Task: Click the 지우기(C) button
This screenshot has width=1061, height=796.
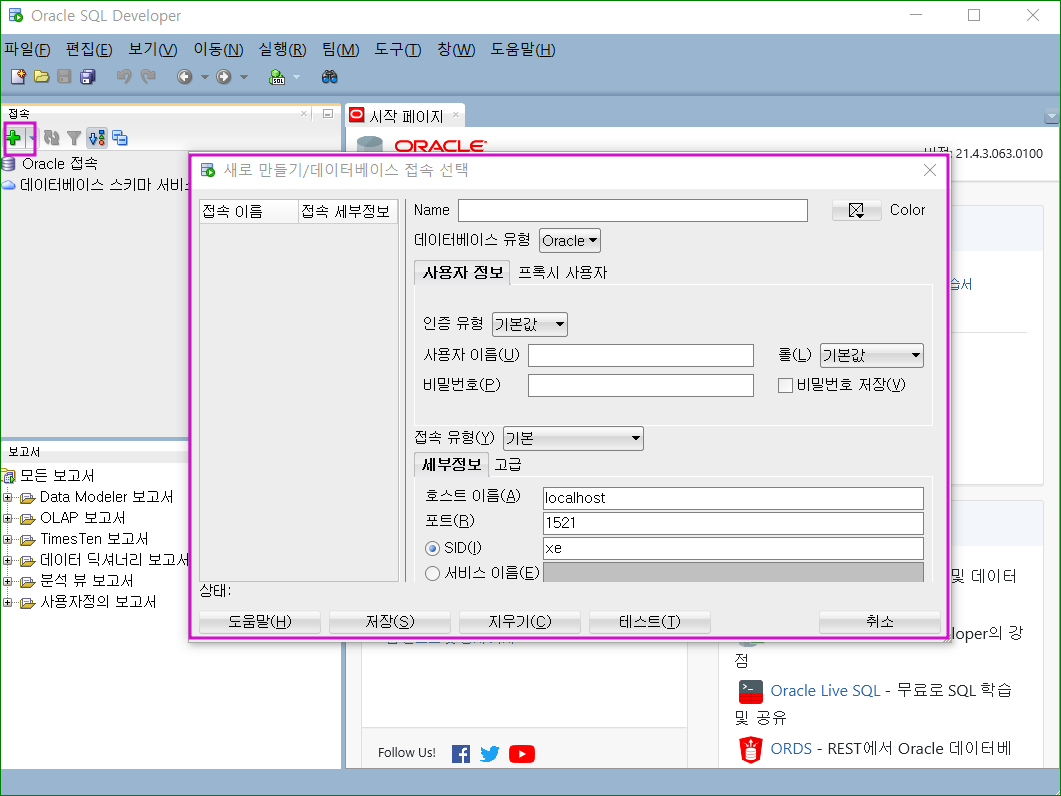Action: 520,621
